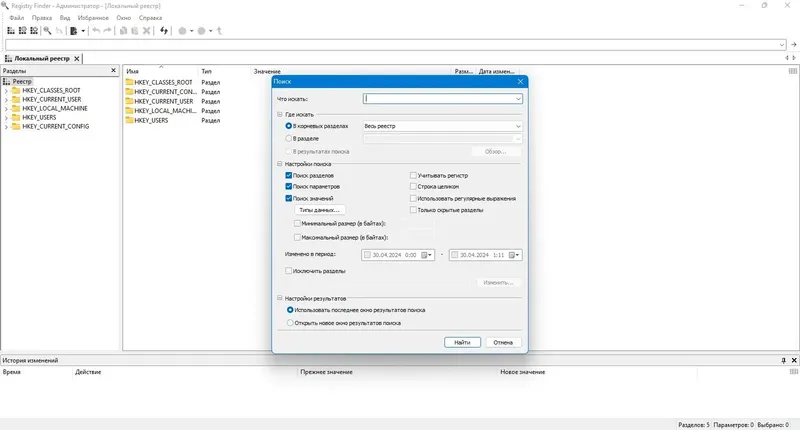
Task: Open the Окно menu
Action: pyautogui.click(x=123, y=18)
